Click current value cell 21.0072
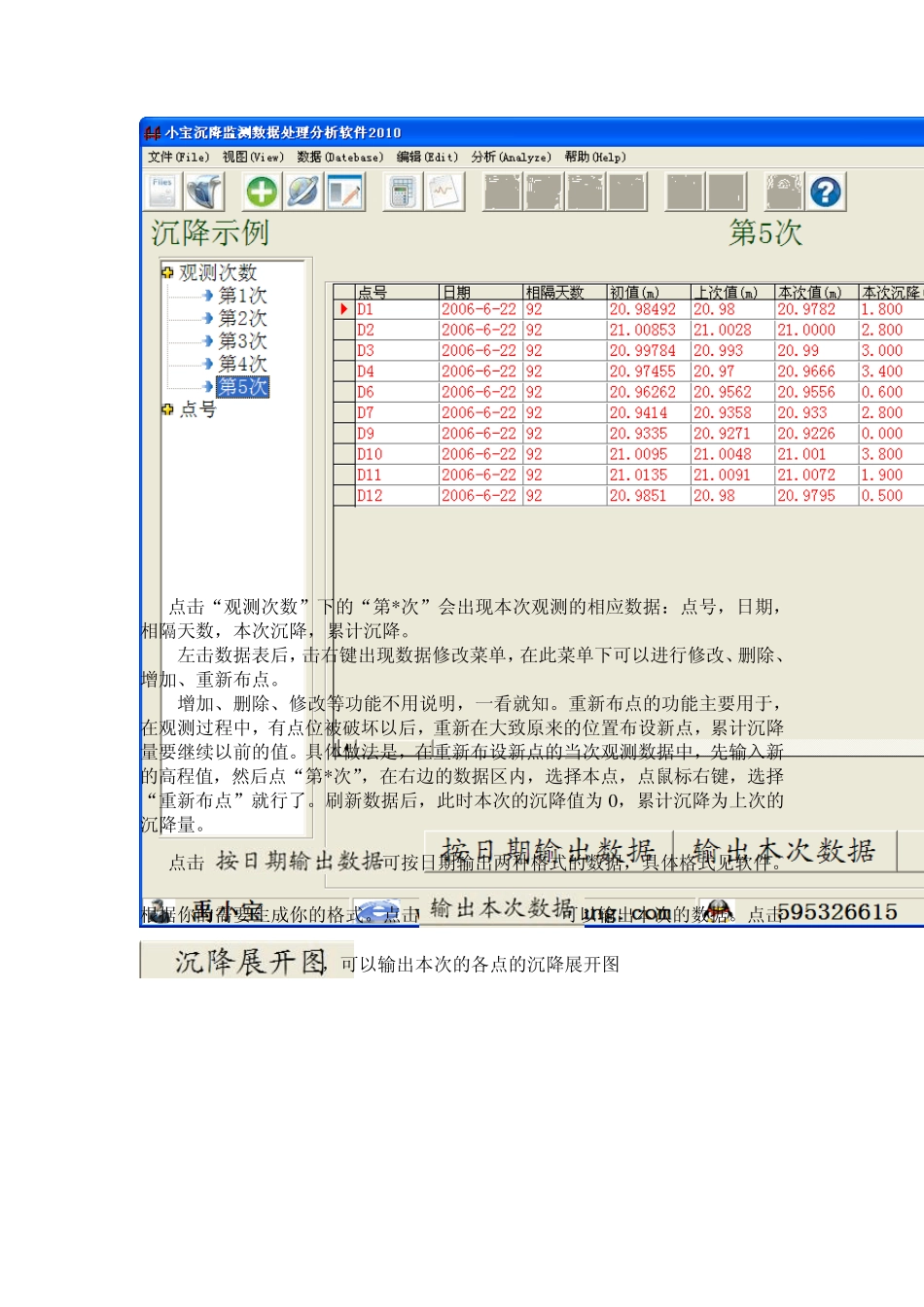This screenshot has width=924, height=1307. [x=816, y=475]
